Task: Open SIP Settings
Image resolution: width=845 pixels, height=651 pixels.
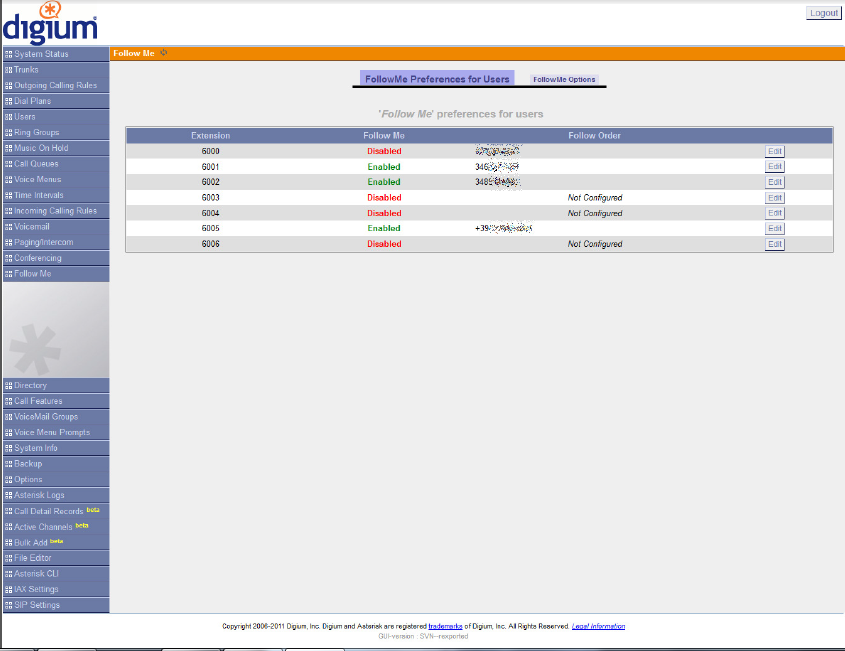Action: click(56, 605)
